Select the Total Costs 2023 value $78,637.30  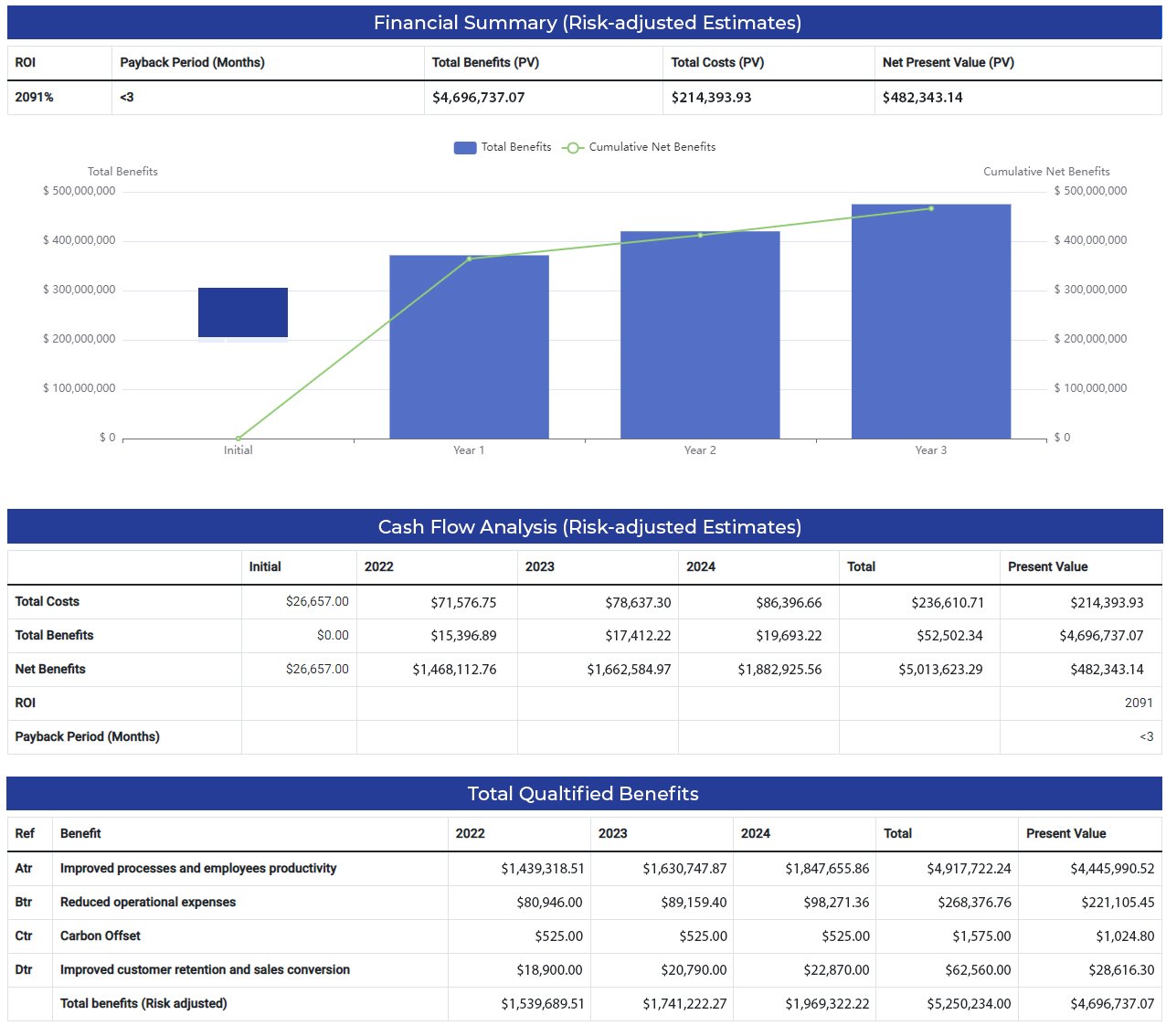pos(638,603)
